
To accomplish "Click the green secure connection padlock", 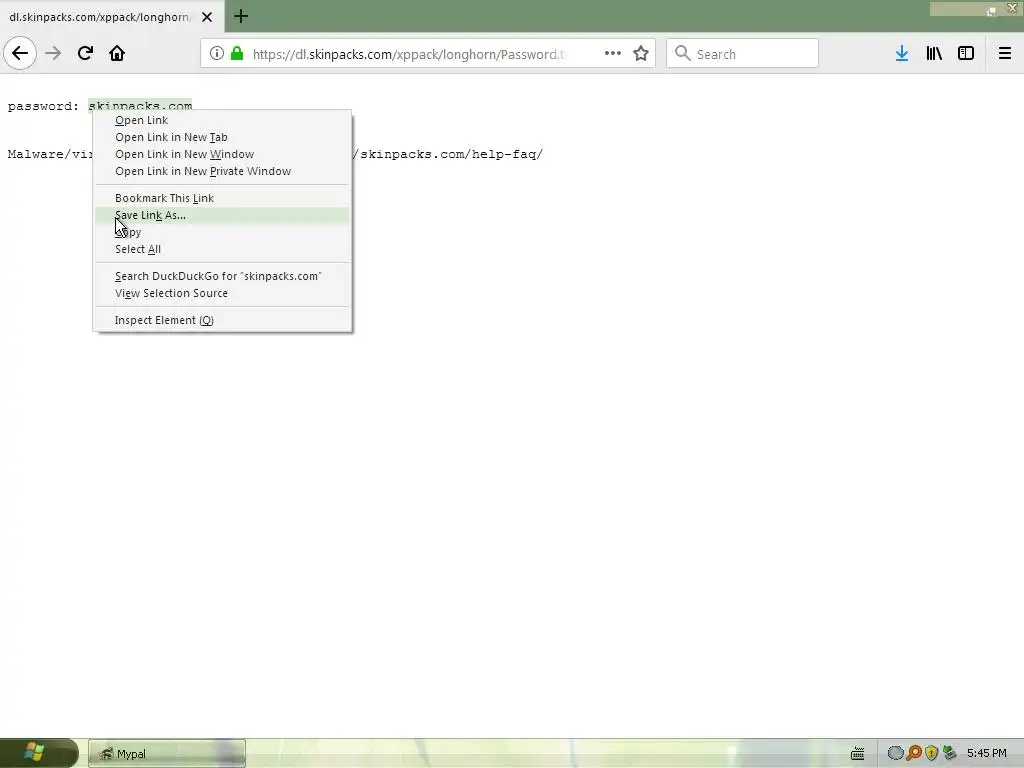I will [237, 54].
